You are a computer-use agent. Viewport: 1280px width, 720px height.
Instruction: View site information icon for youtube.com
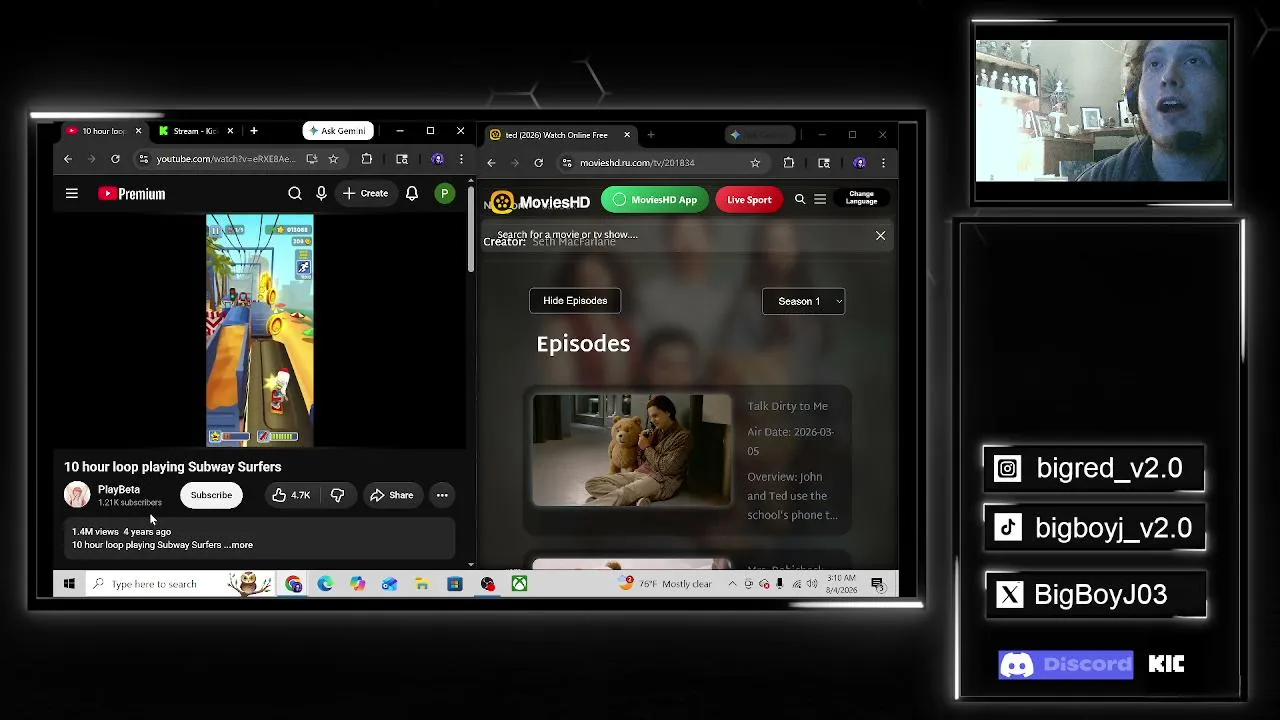point(144,159)
